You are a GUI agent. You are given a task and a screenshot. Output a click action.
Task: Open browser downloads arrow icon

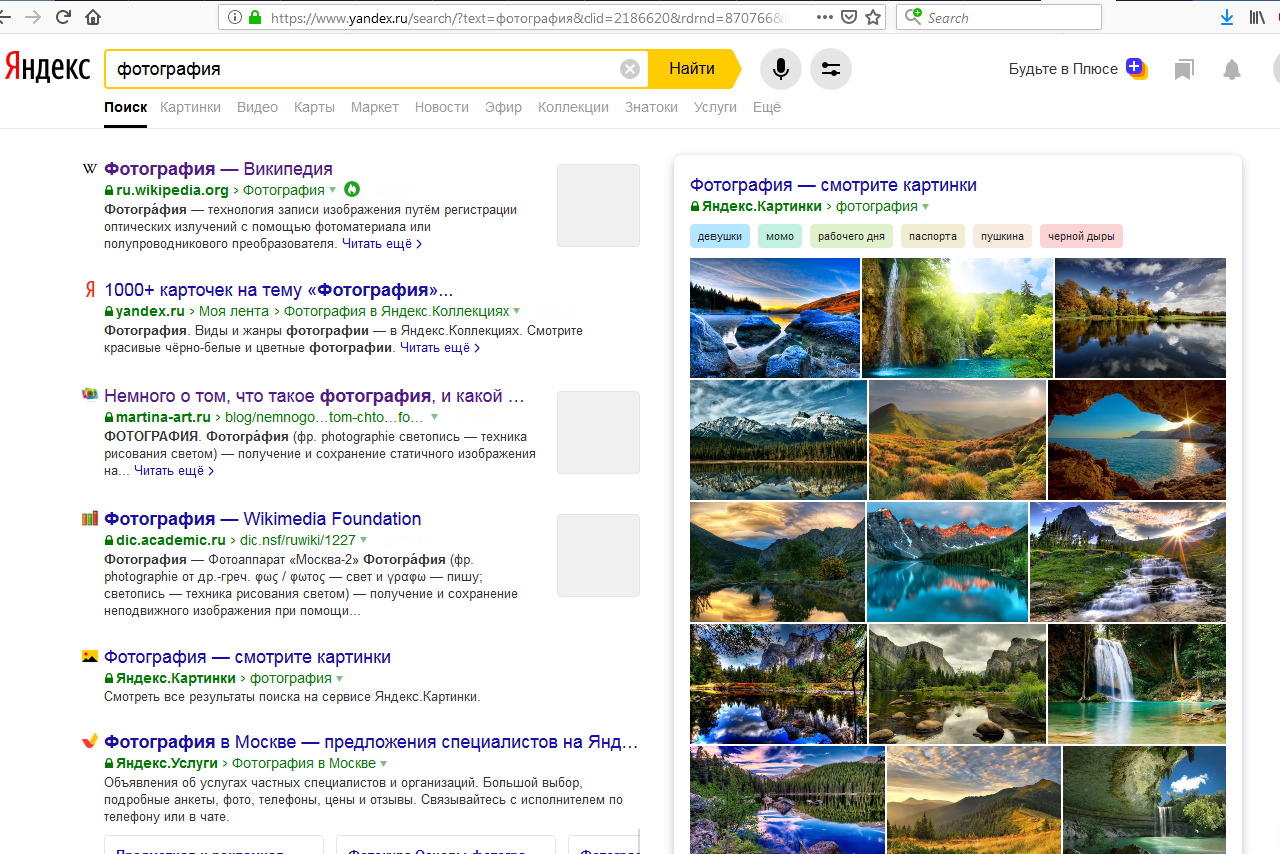coord(1227,17)
